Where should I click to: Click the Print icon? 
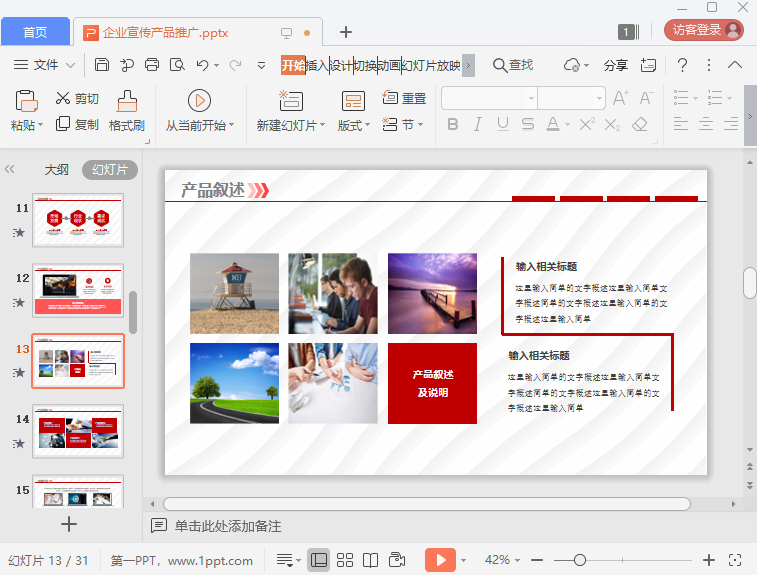[x=152, y=65]
